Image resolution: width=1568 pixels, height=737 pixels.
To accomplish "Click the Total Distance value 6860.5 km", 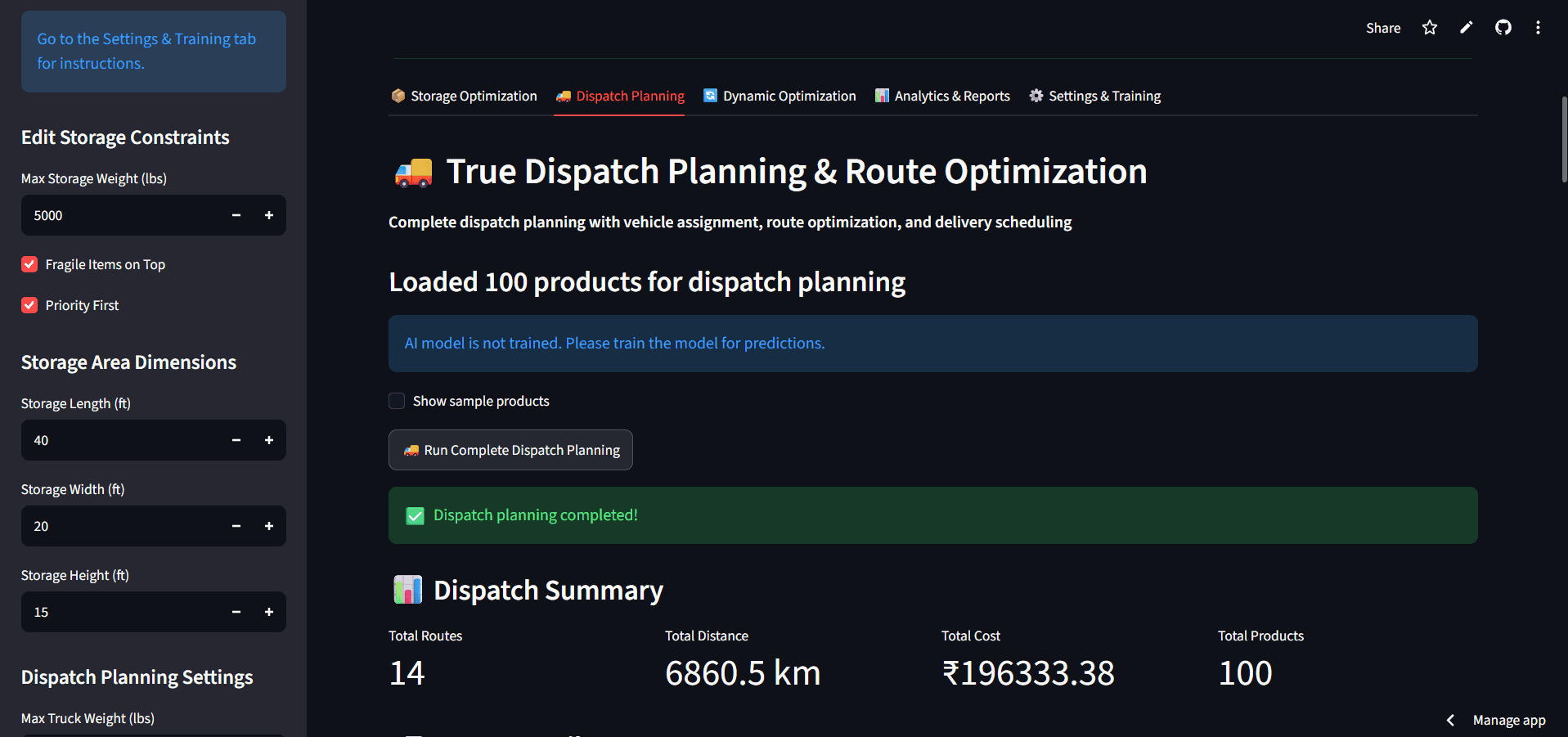I will coord(743,673).
